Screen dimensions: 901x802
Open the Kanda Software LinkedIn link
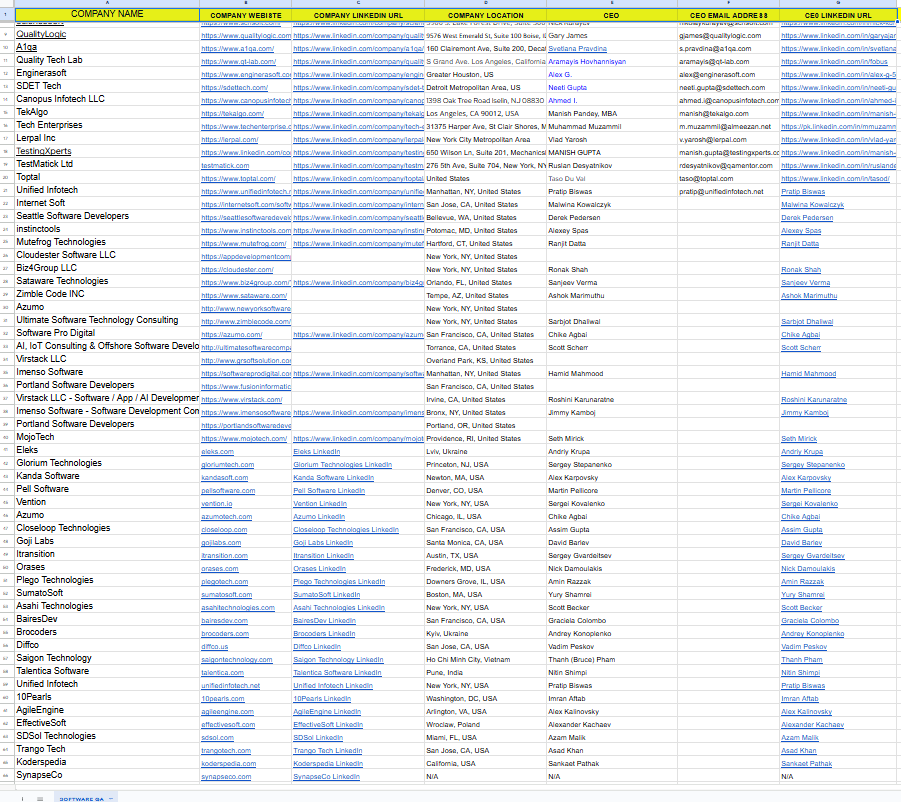333,477
